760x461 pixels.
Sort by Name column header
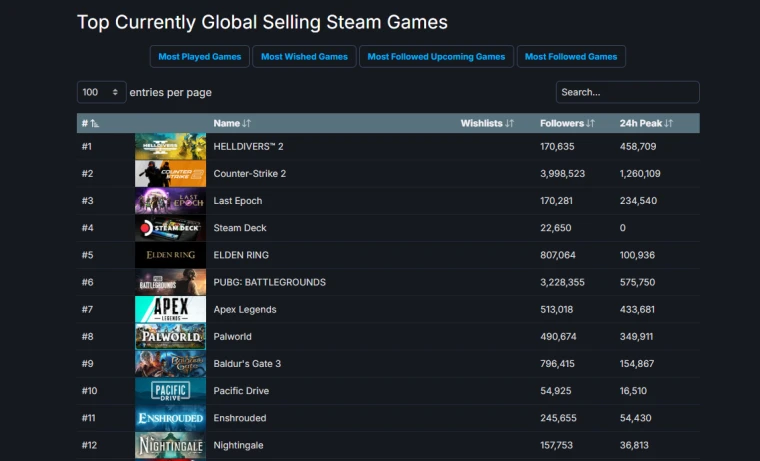pos(232,123)
